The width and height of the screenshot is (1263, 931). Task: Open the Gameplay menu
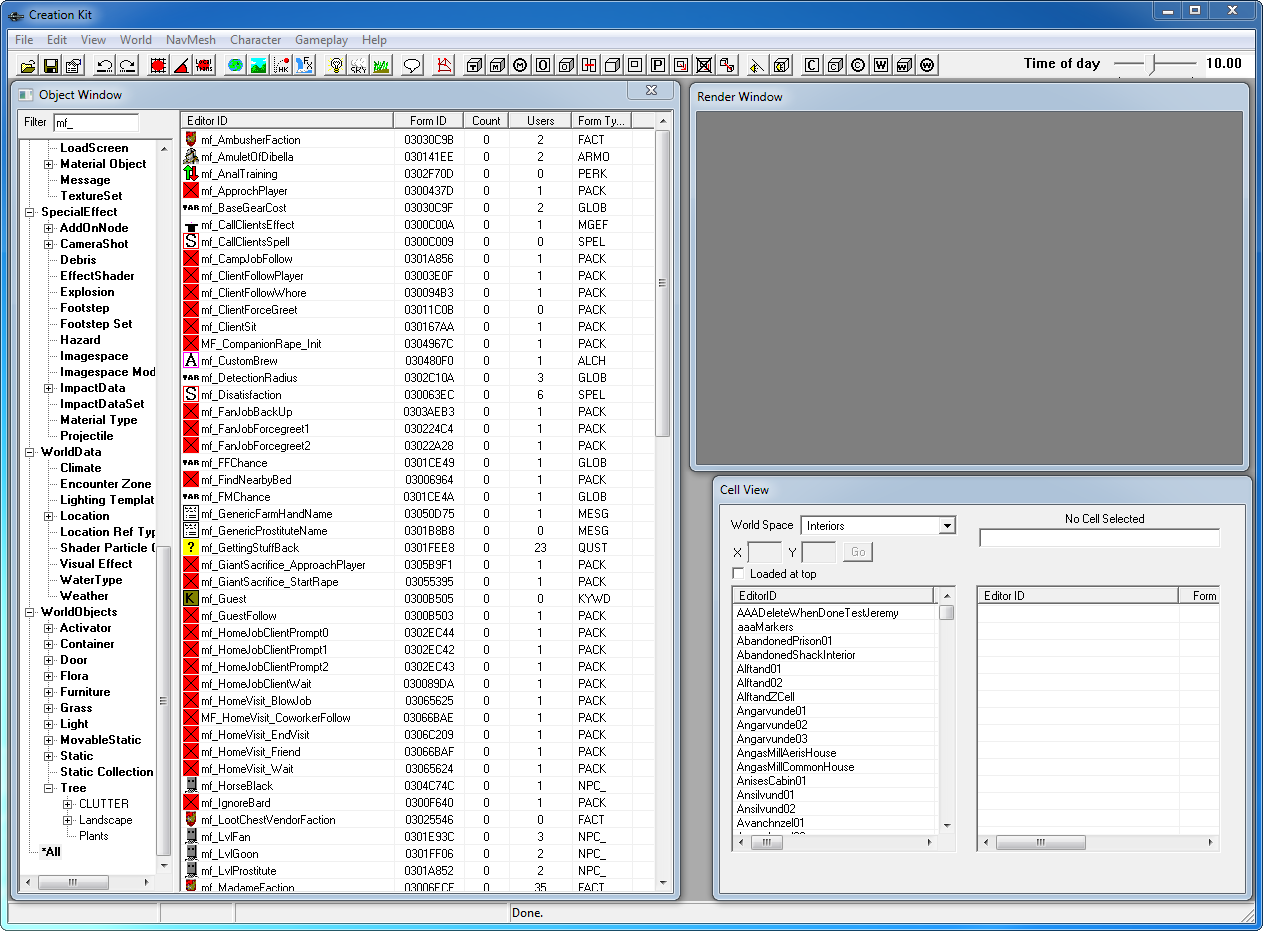(x=321, y=40)
